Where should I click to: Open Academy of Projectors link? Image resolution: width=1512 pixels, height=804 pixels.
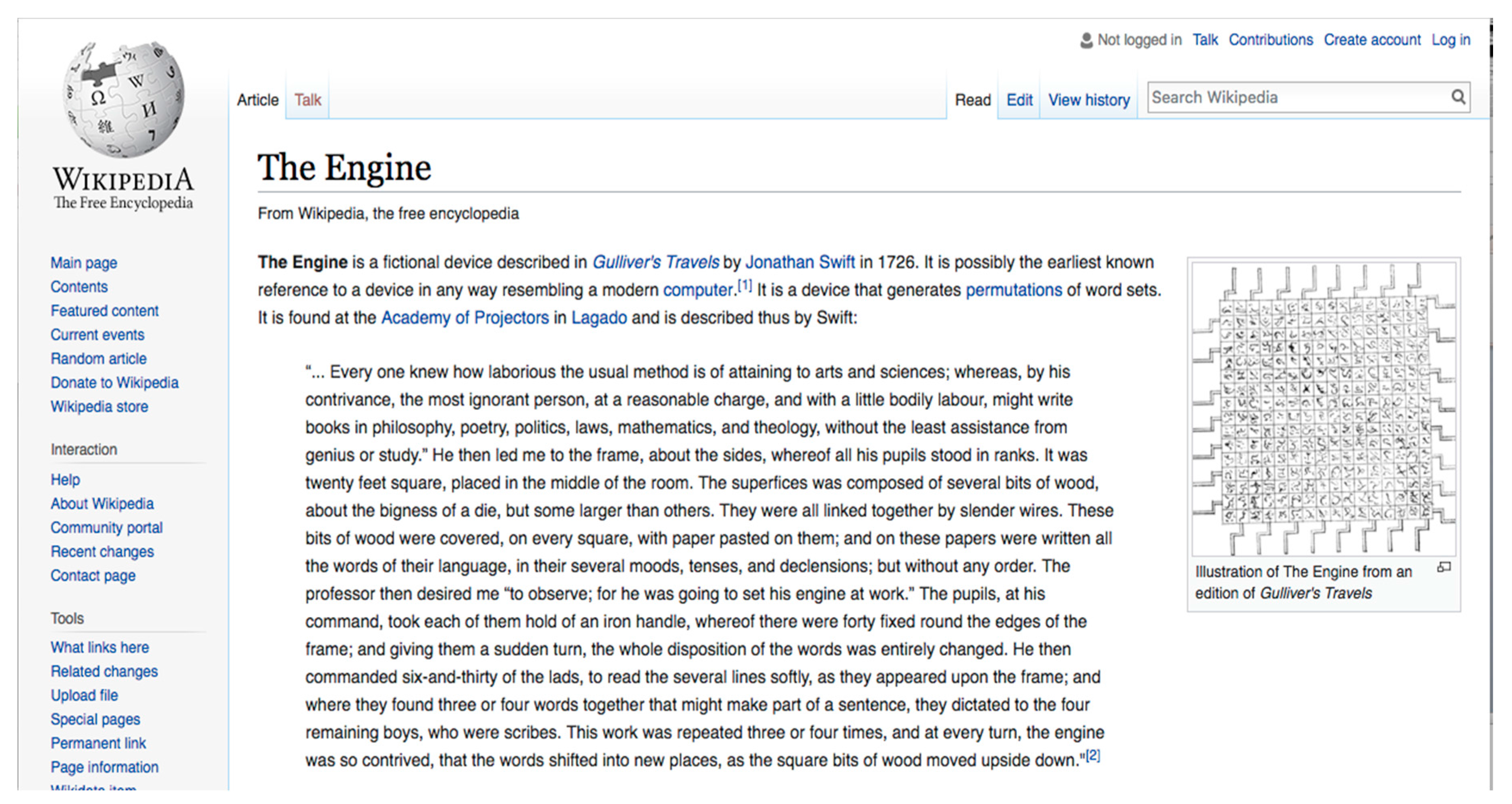[465, 318]
